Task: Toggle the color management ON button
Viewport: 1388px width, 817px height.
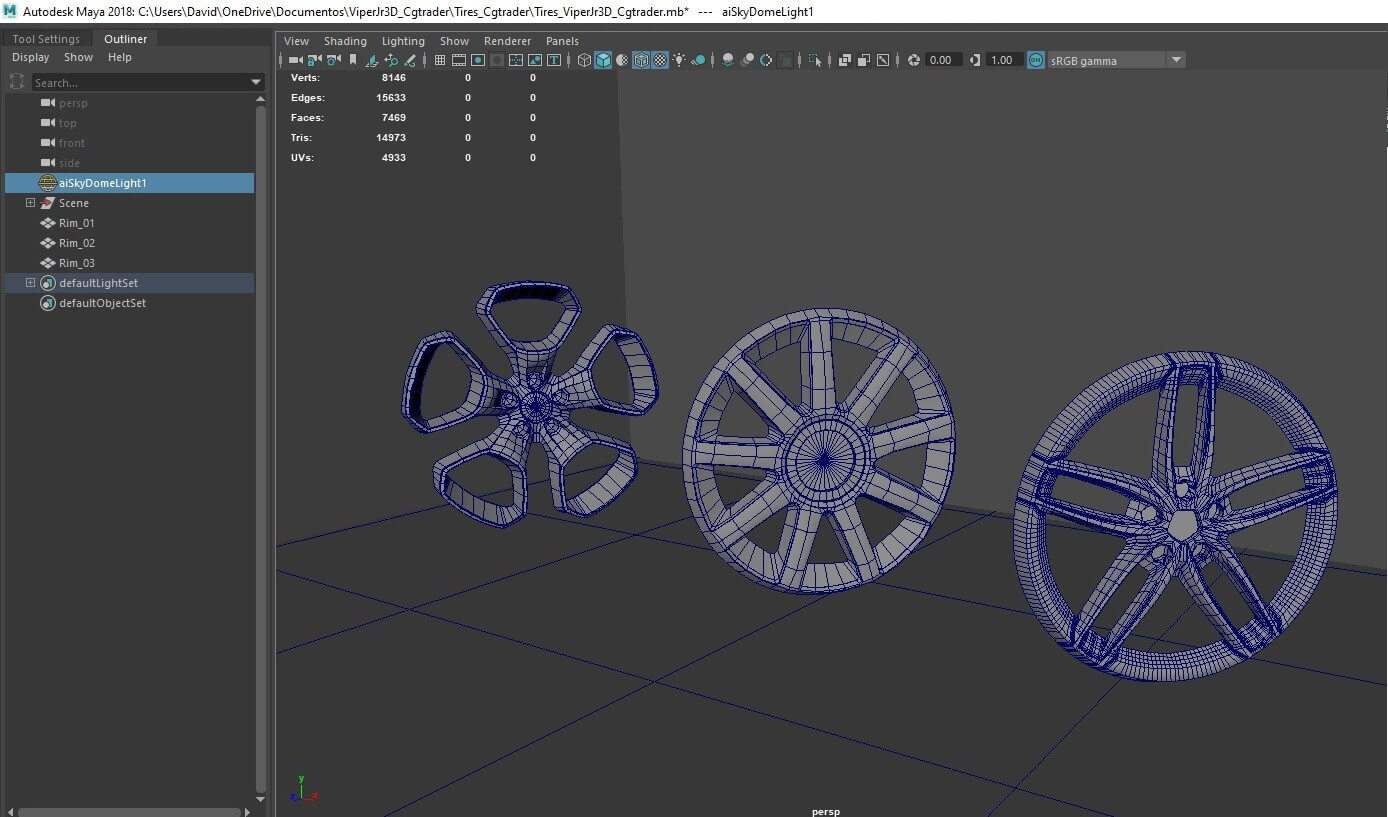Action: click(1035, 60)
